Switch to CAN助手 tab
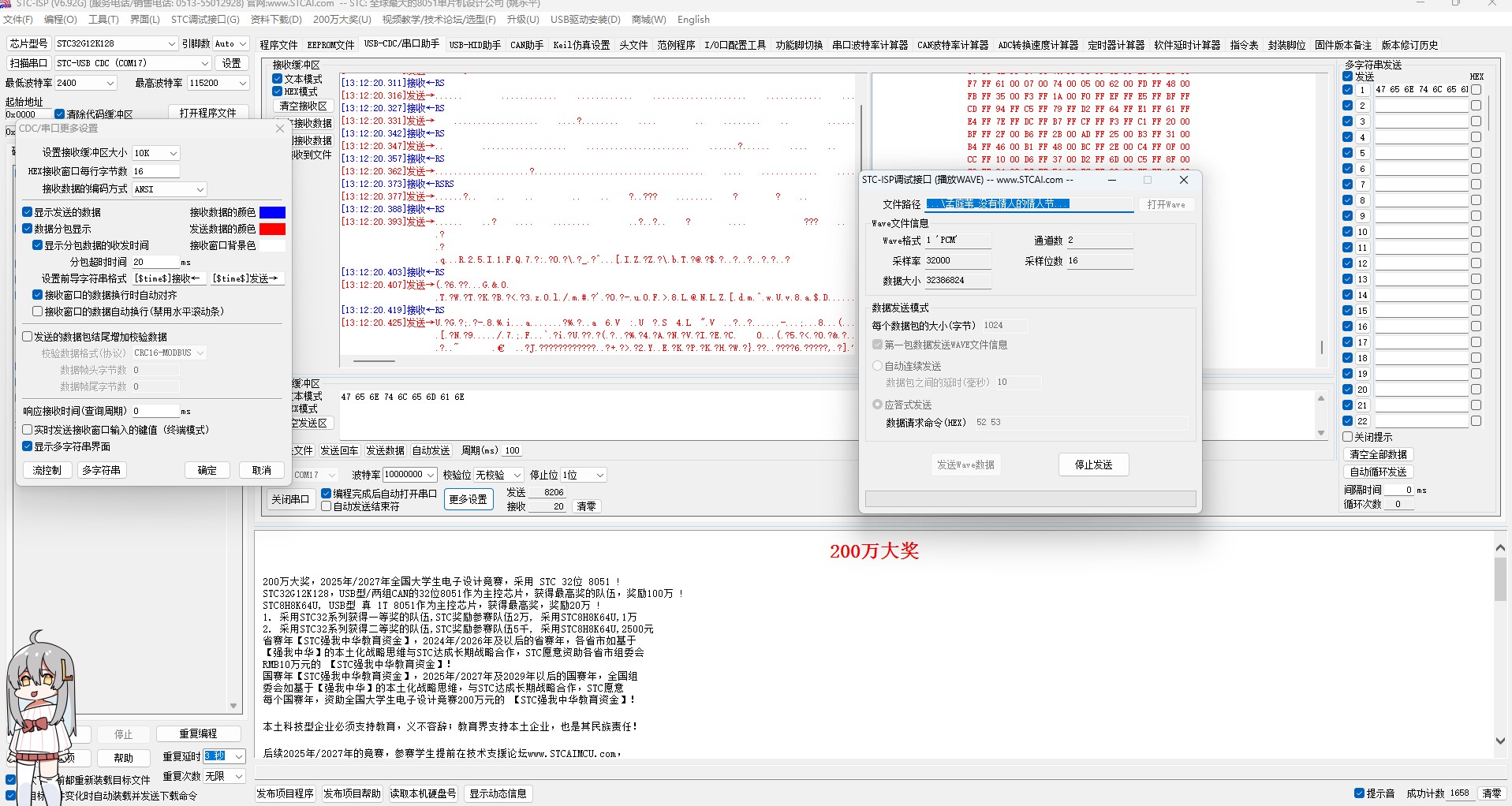 (527, 45)
